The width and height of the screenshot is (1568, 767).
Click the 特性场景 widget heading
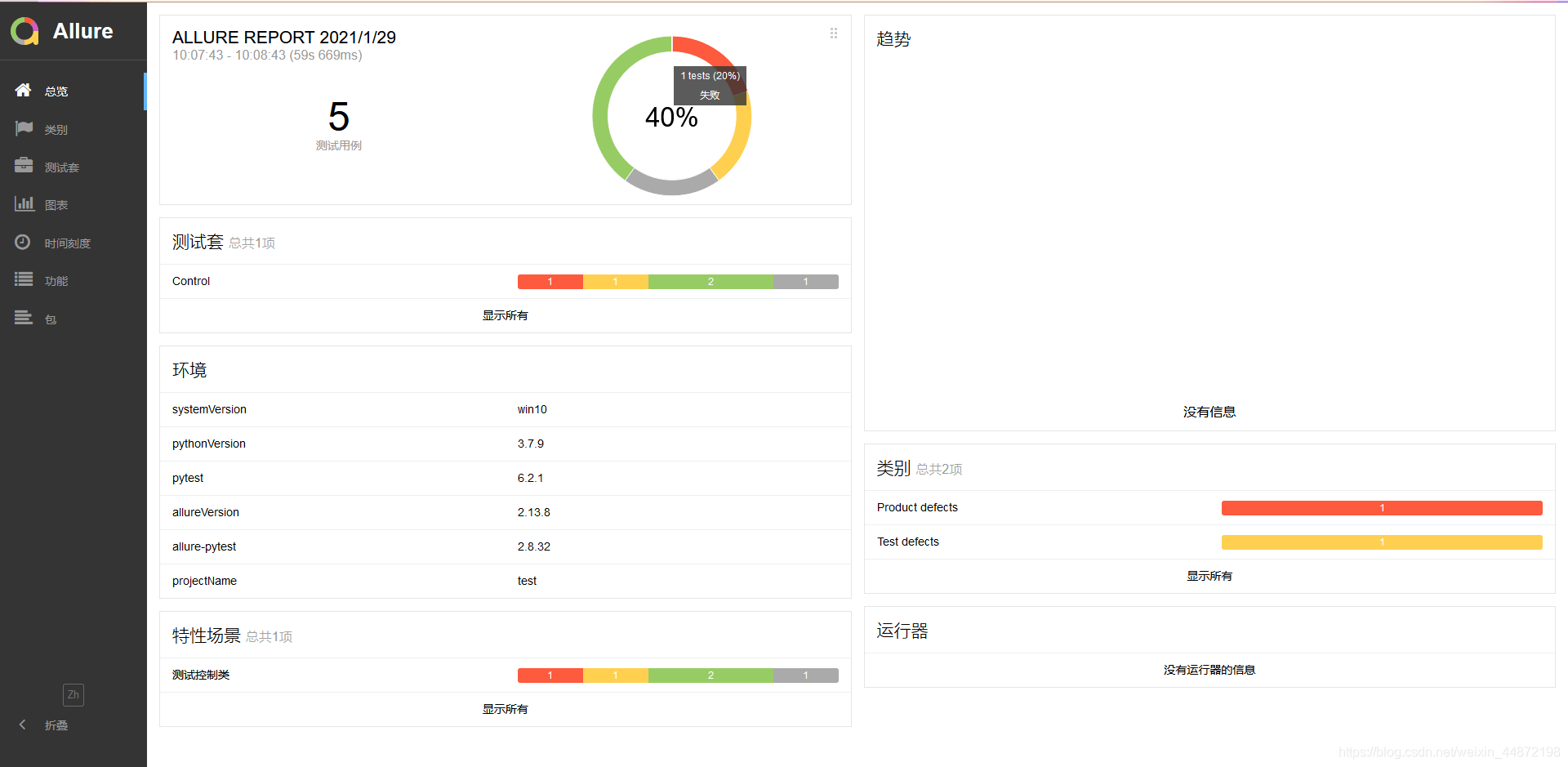coord(207,635)
